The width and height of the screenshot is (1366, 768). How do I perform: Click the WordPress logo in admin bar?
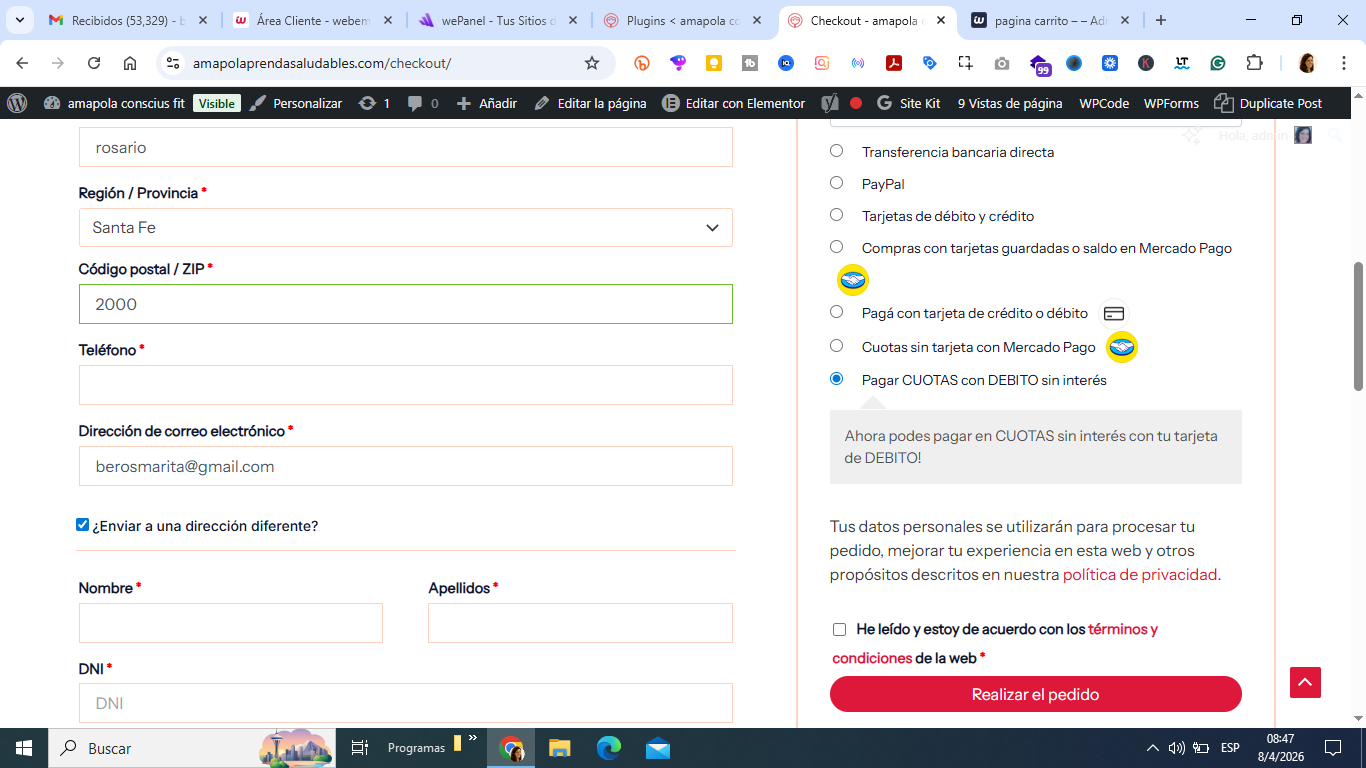(x=17, y=103)
